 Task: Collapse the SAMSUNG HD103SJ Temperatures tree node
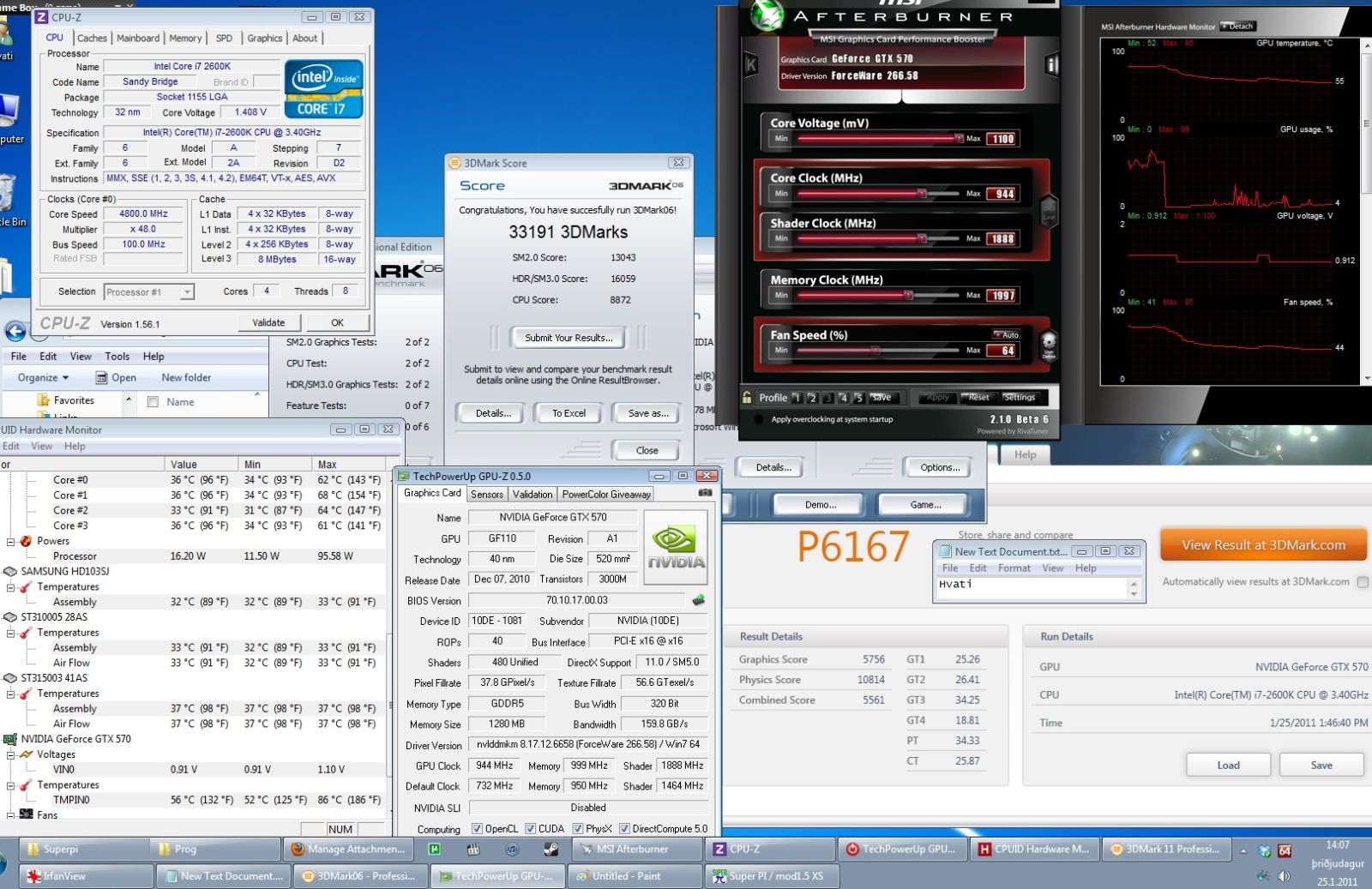(11, 587)
